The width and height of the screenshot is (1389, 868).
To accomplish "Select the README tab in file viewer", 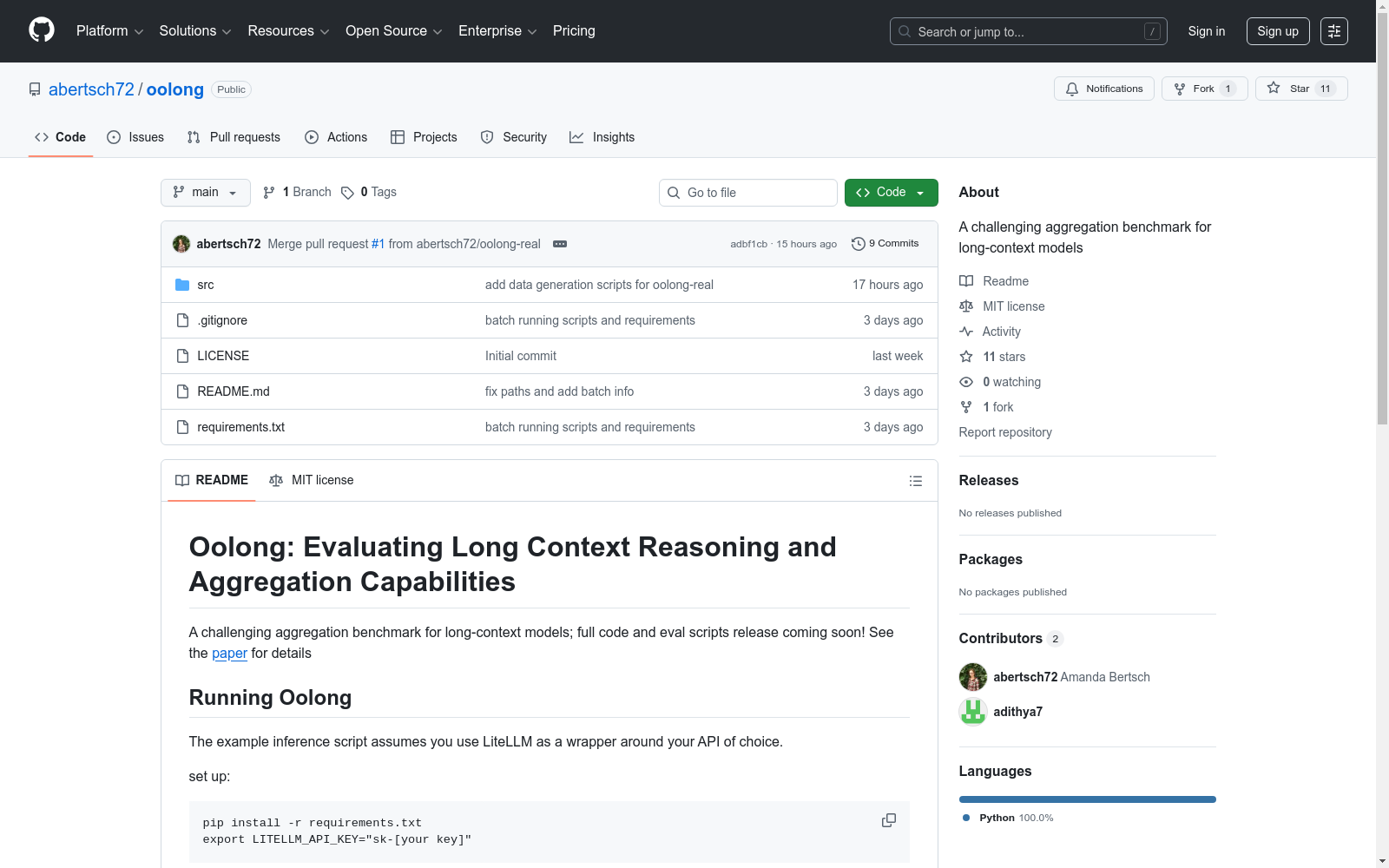I will pyautogui.click(x=212, y=481).
